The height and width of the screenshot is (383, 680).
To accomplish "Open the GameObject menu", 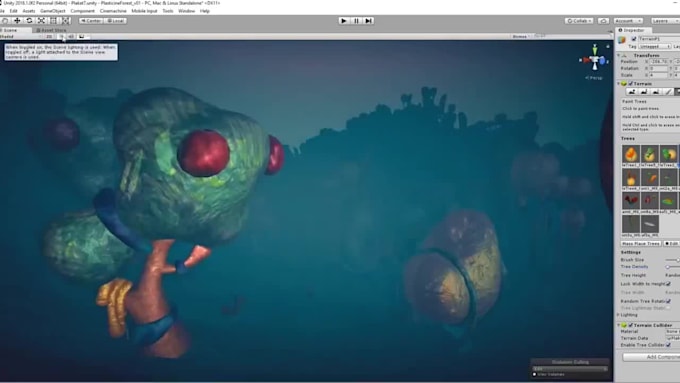I will (52, 11).
